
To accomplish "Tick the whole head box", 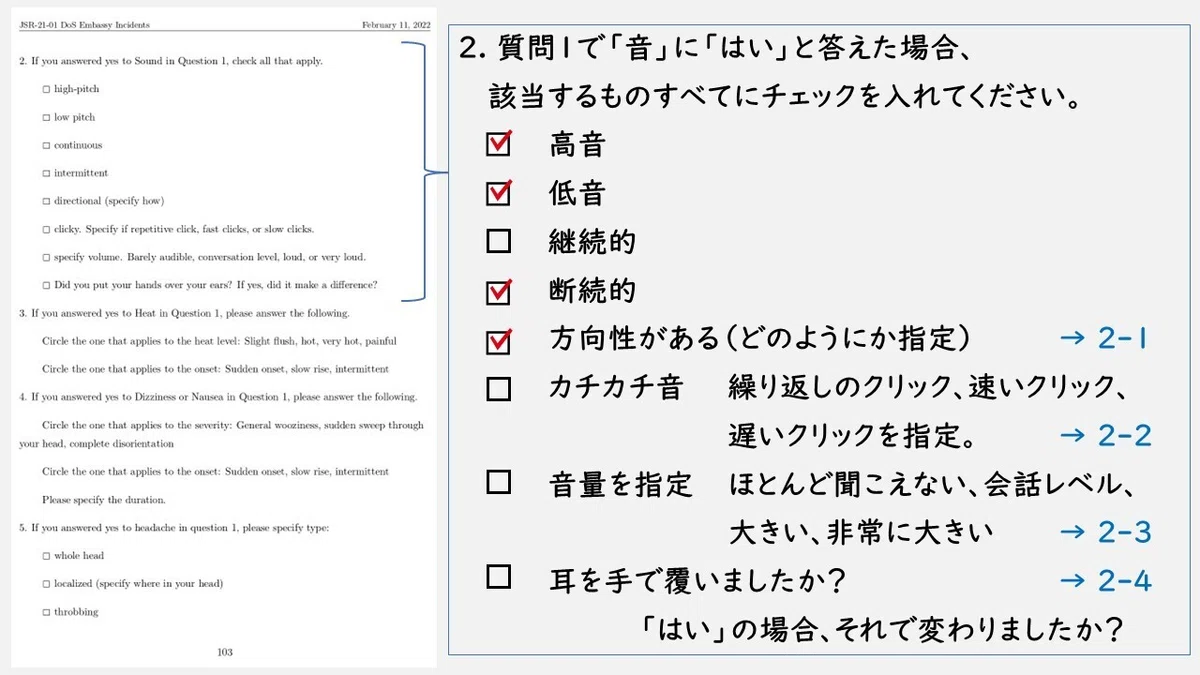I will 46,556.
